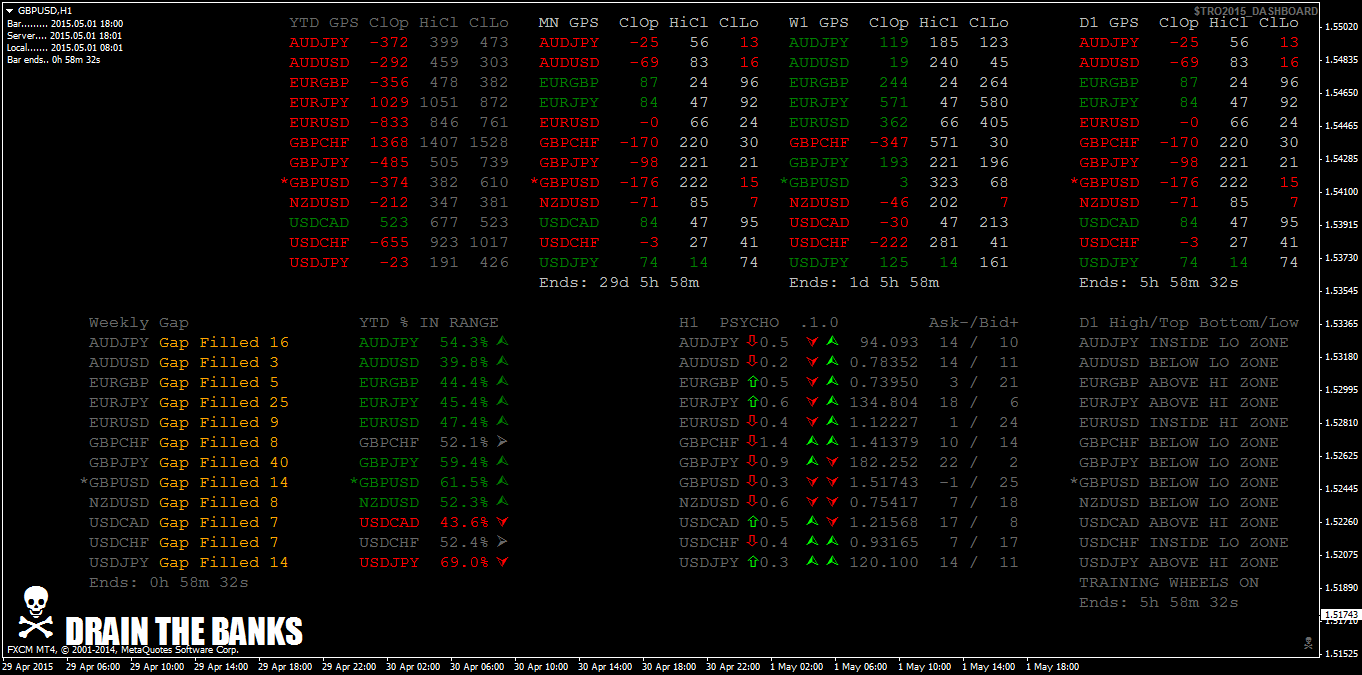Click 'TRAINING WHEELS ON' status text
This screenshot has height=675, width=1362.
[x=1169, y=582]
